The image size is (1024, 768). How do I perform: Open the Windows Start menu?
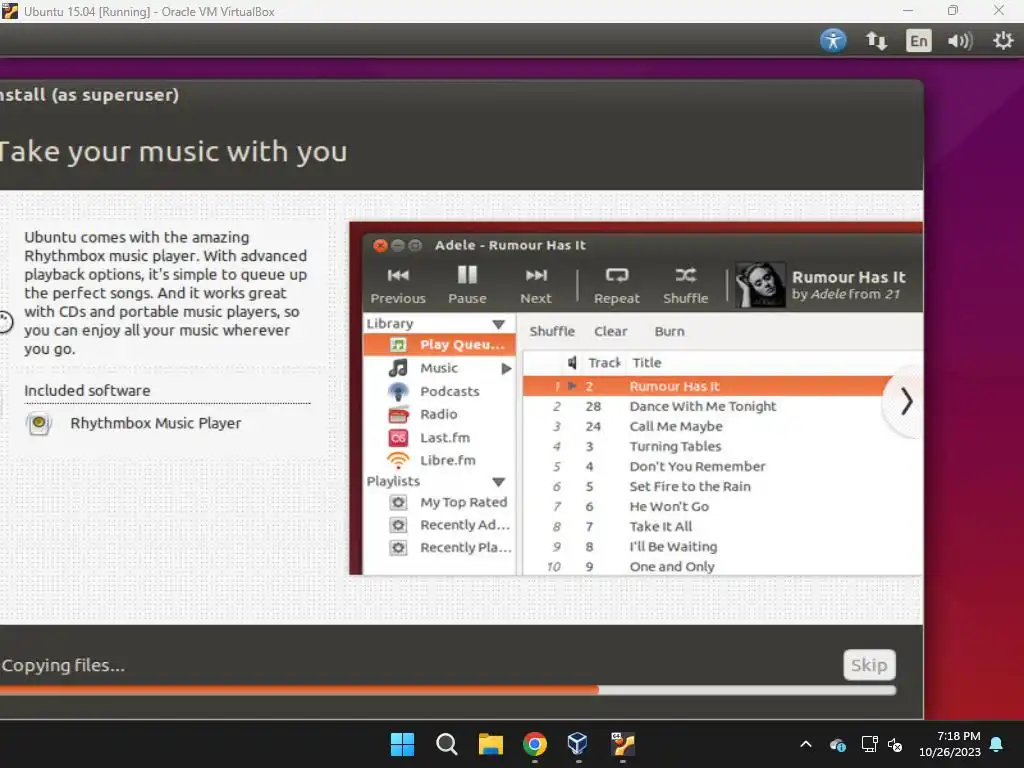[x=402, y=744]
